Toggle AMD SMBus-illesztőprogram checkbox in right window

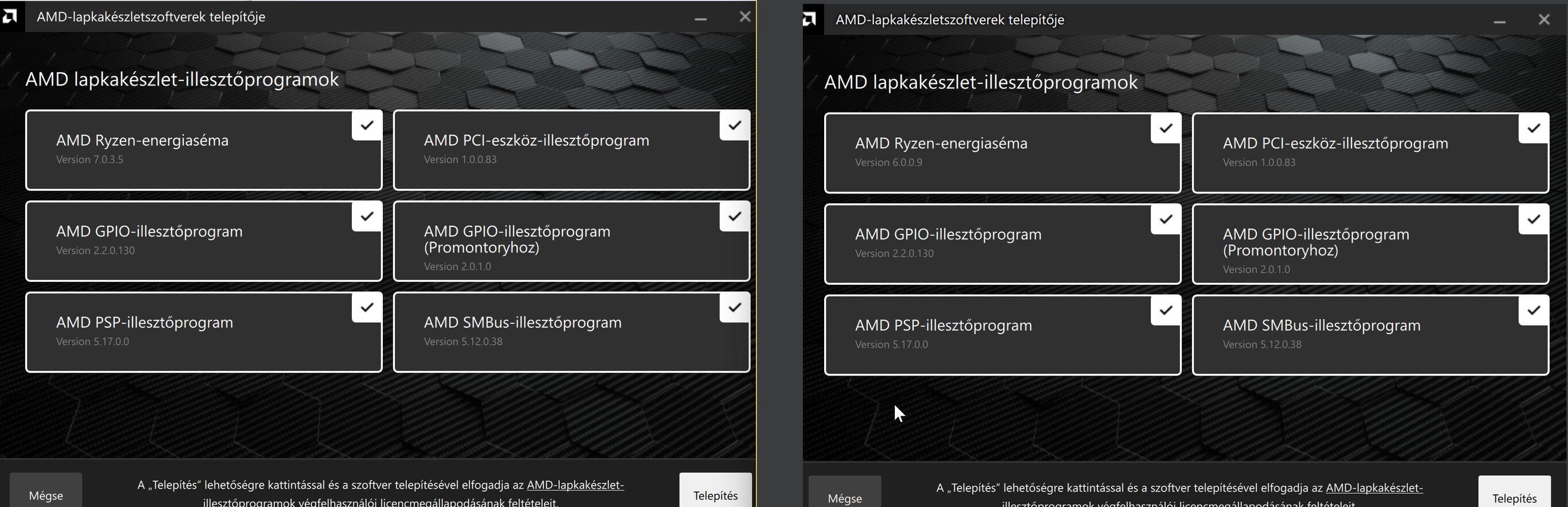point(1534,311)
